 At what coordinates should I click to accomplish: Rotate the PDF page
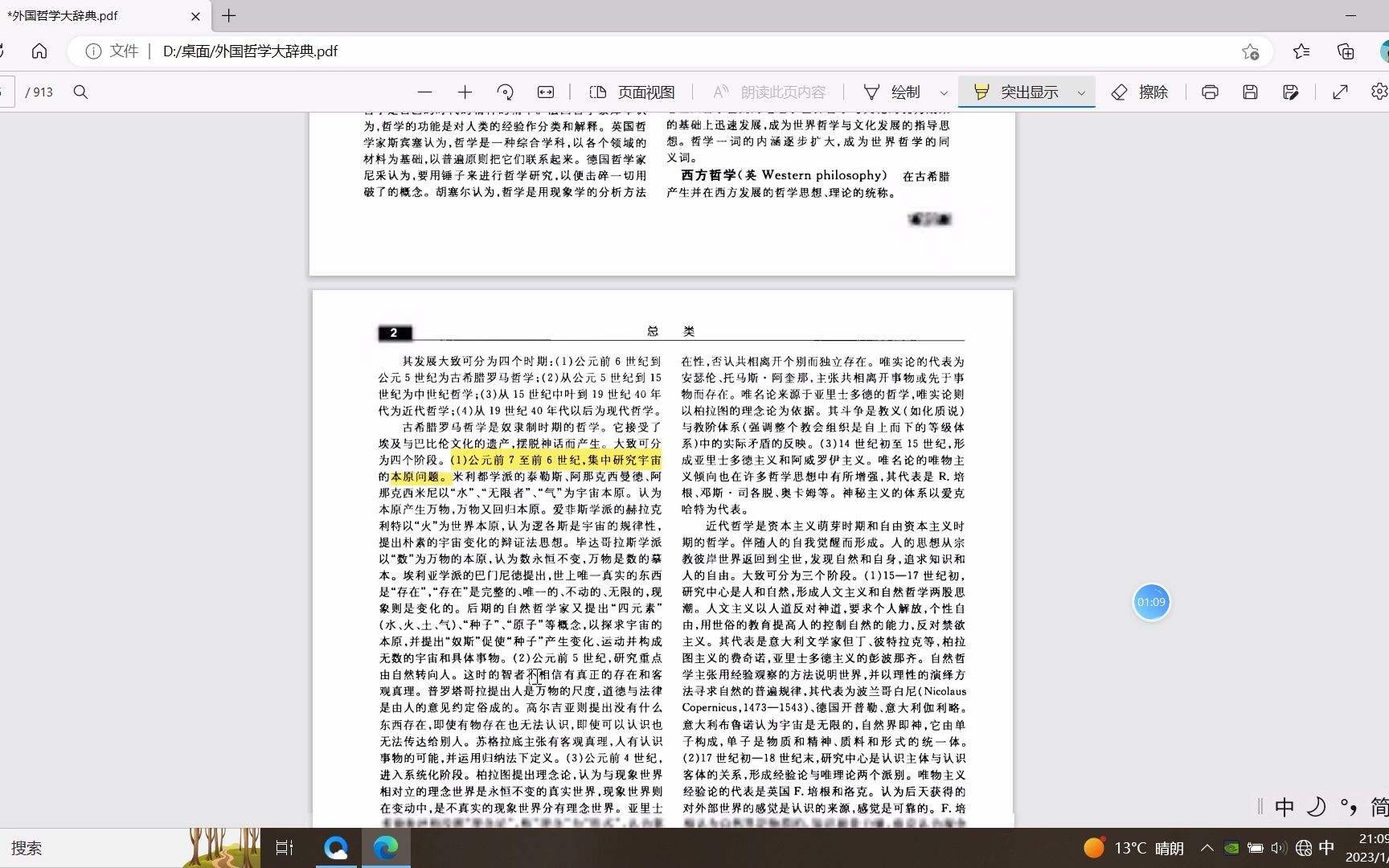[505, 92]
